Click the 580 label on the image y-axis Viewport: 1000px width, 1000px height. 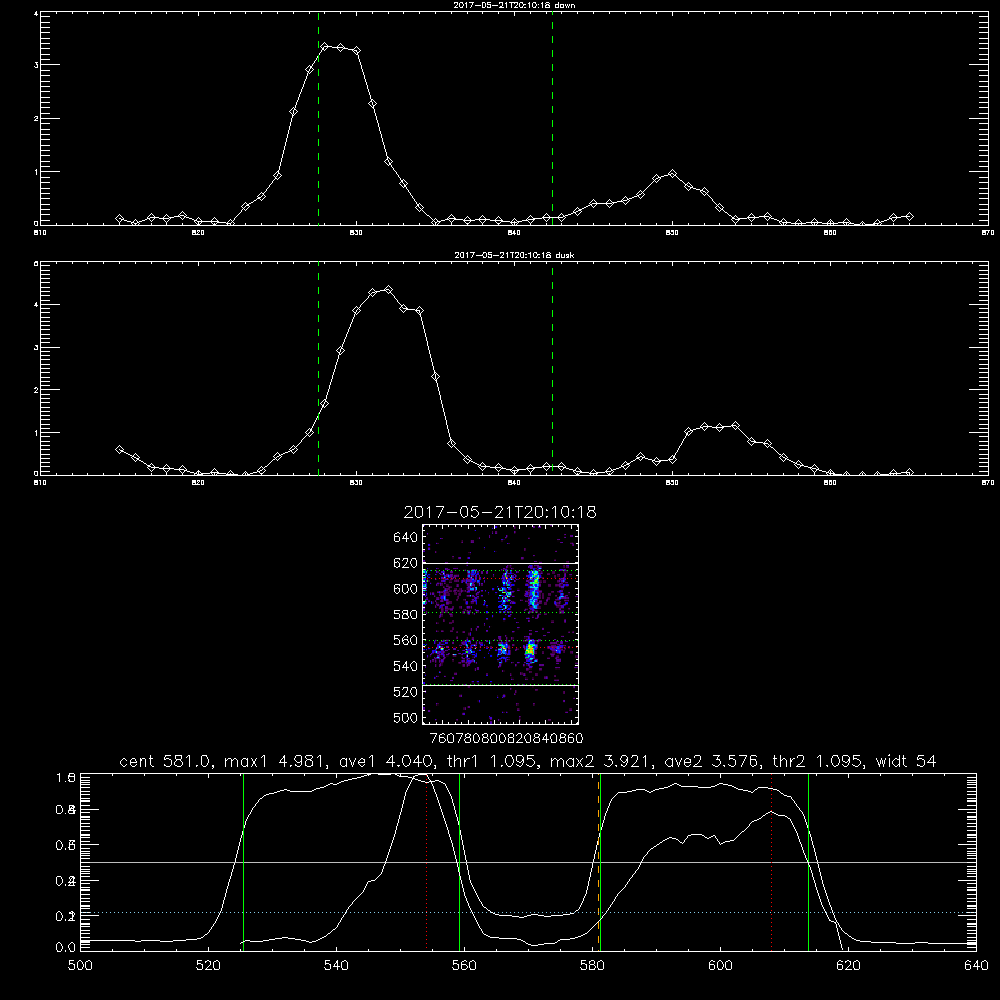coord(405,615)
